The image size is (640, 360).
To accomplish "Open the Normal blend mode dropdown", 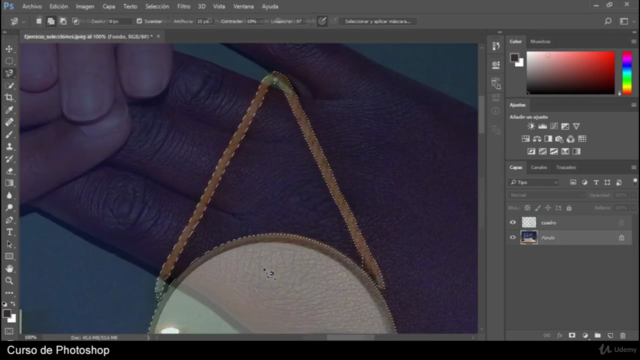I will click(x=547, y=195).
